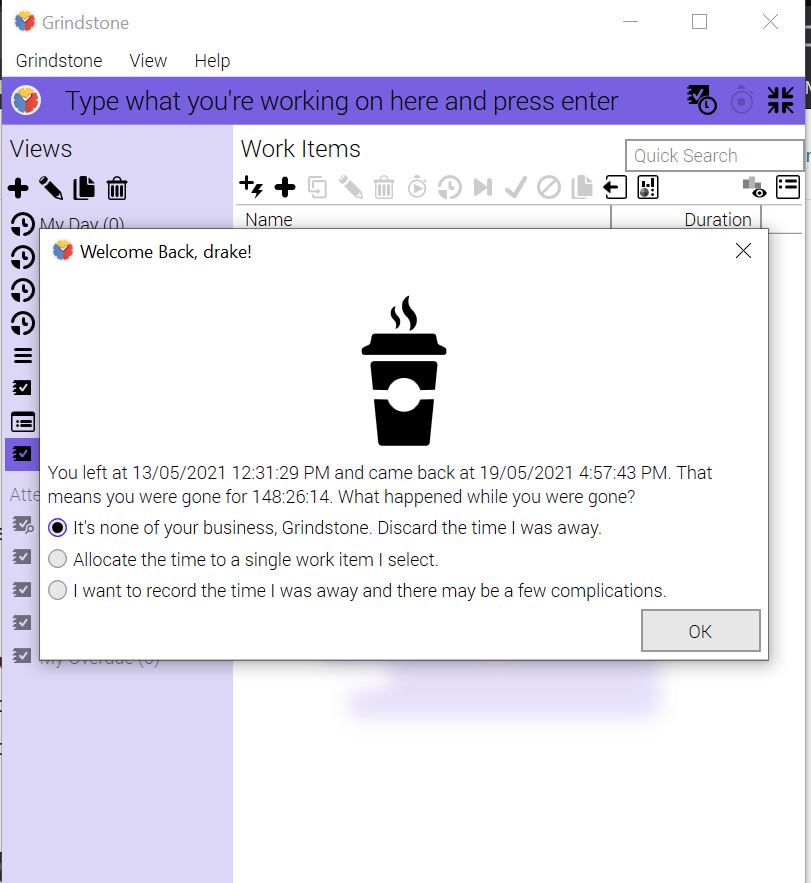811x883 pixels.
Task: Click the add view plus icon
Action: coord(19,188)
